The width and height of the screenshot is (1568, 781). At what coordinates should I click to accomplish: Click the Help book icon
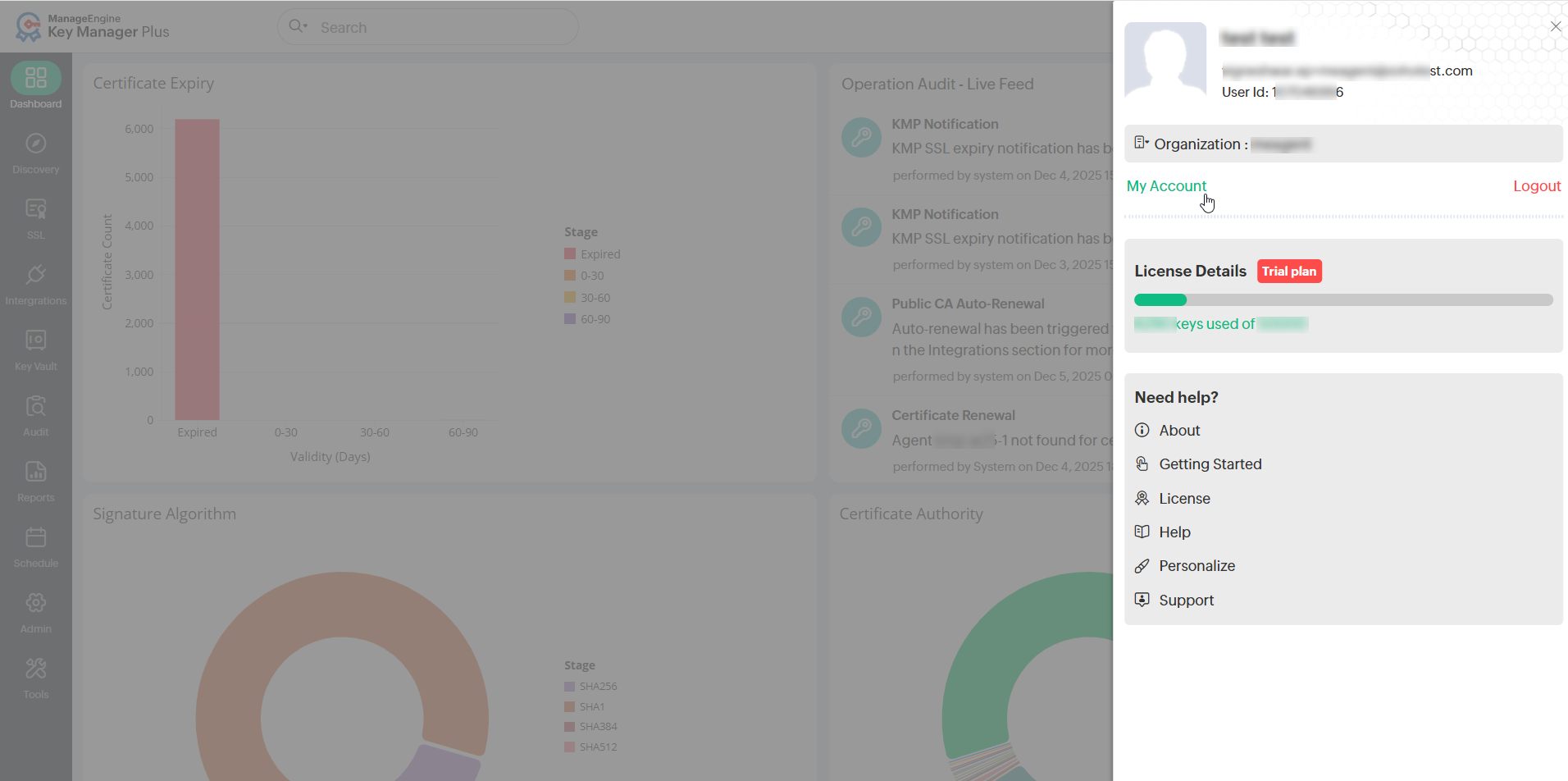(1142, 532)
